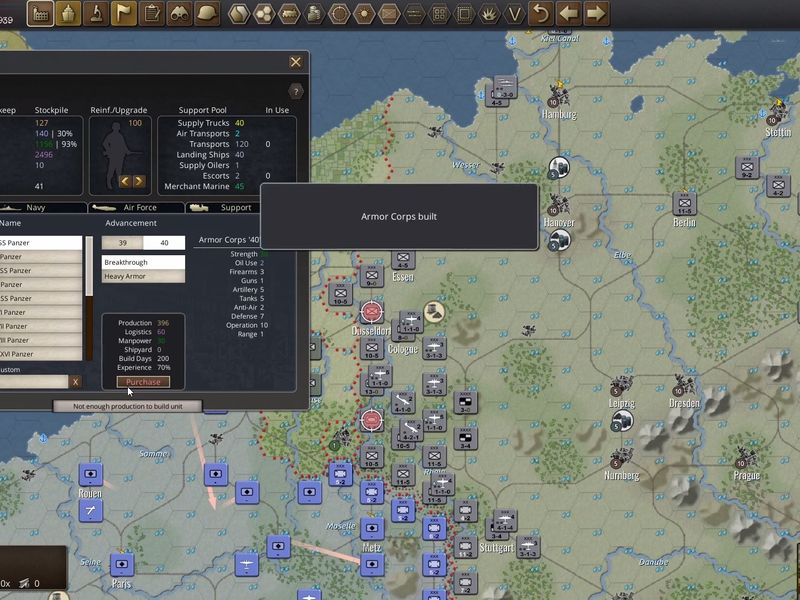Choose the Heavy Armor specialization

[143, 276]
